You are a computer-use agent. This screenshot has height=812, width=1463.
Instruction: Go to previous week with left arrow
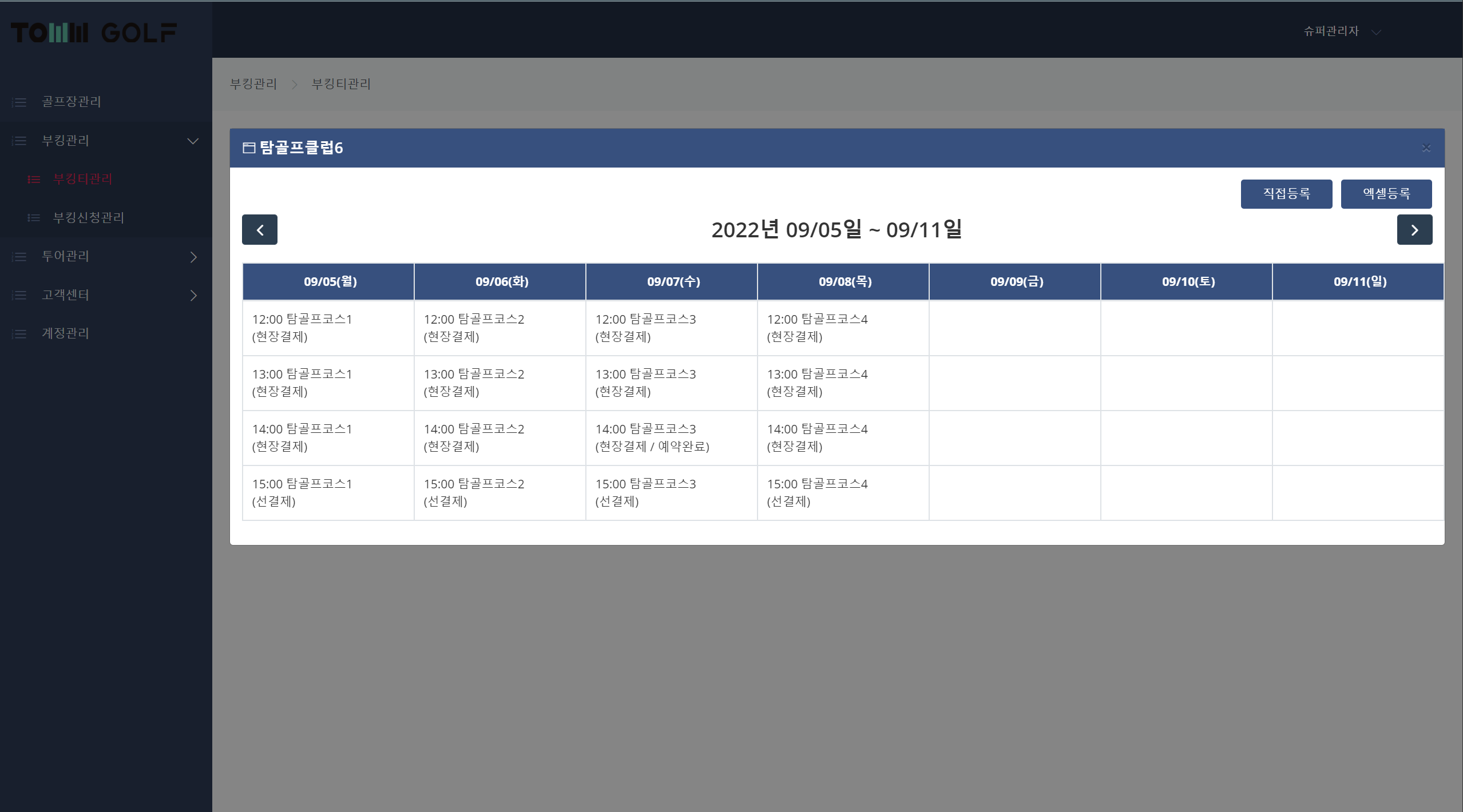pos(259,230)
